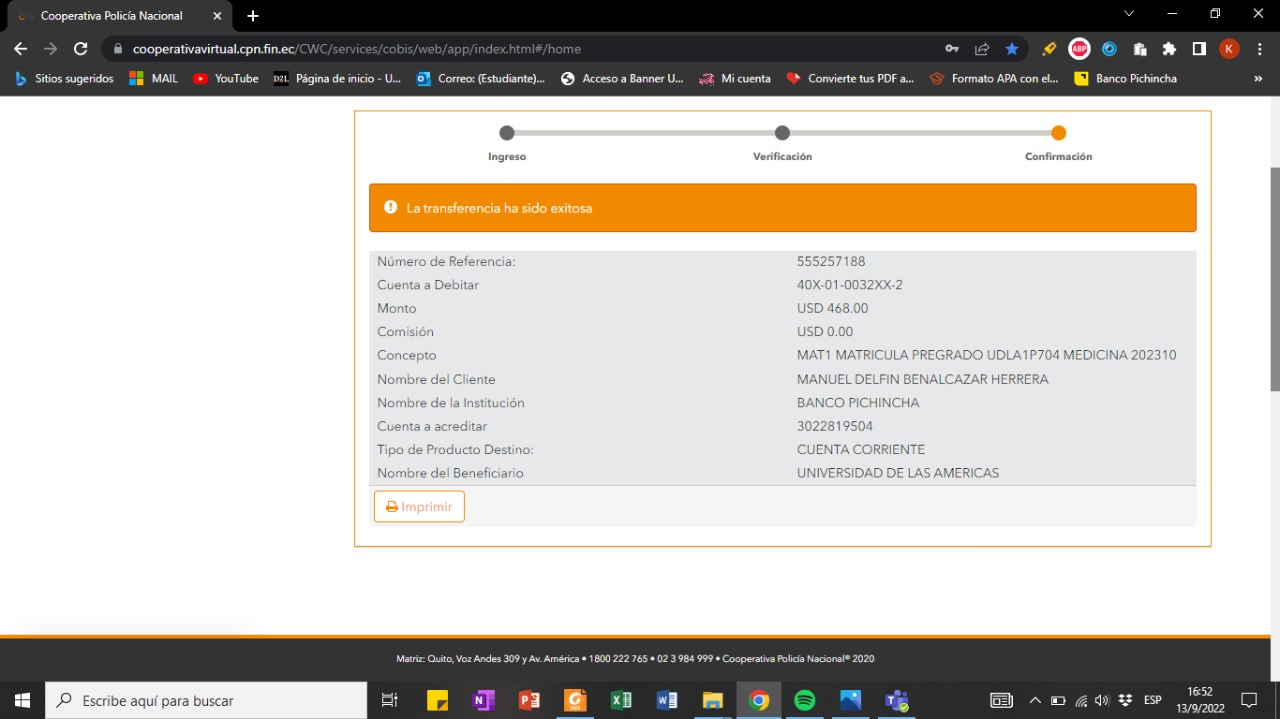The image size is (1280, 719).
Task: Open the Extensions puzzle piece icon
Action: pos(1169,49)
